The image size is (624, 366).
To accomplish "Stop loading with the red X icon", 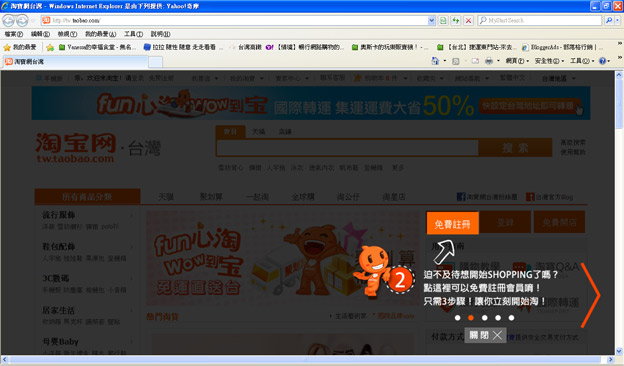I will pyautogui.click(x=469, y=20).
